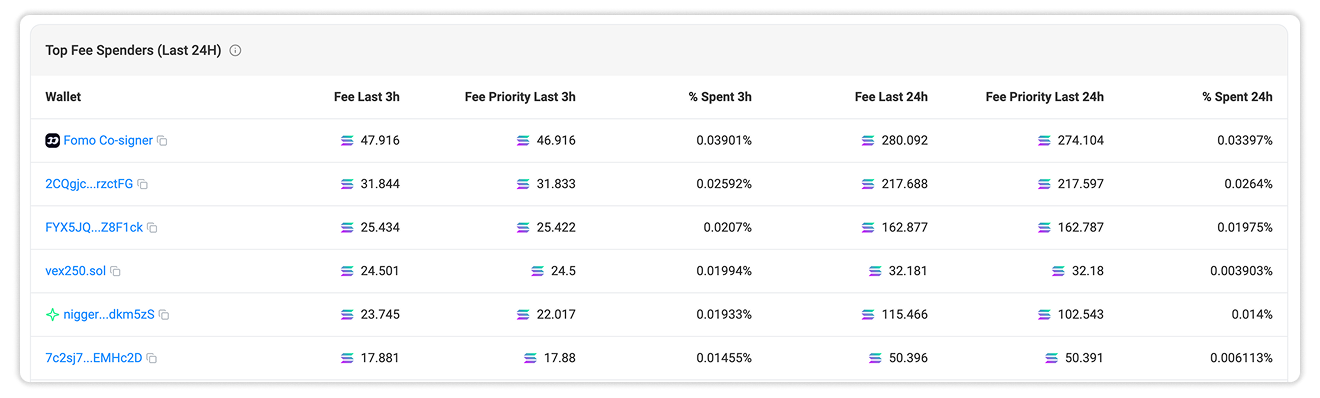Select the 0.006113% spent value
Viewport: 1320px width, 398px height.
[x=1241, y=358]
